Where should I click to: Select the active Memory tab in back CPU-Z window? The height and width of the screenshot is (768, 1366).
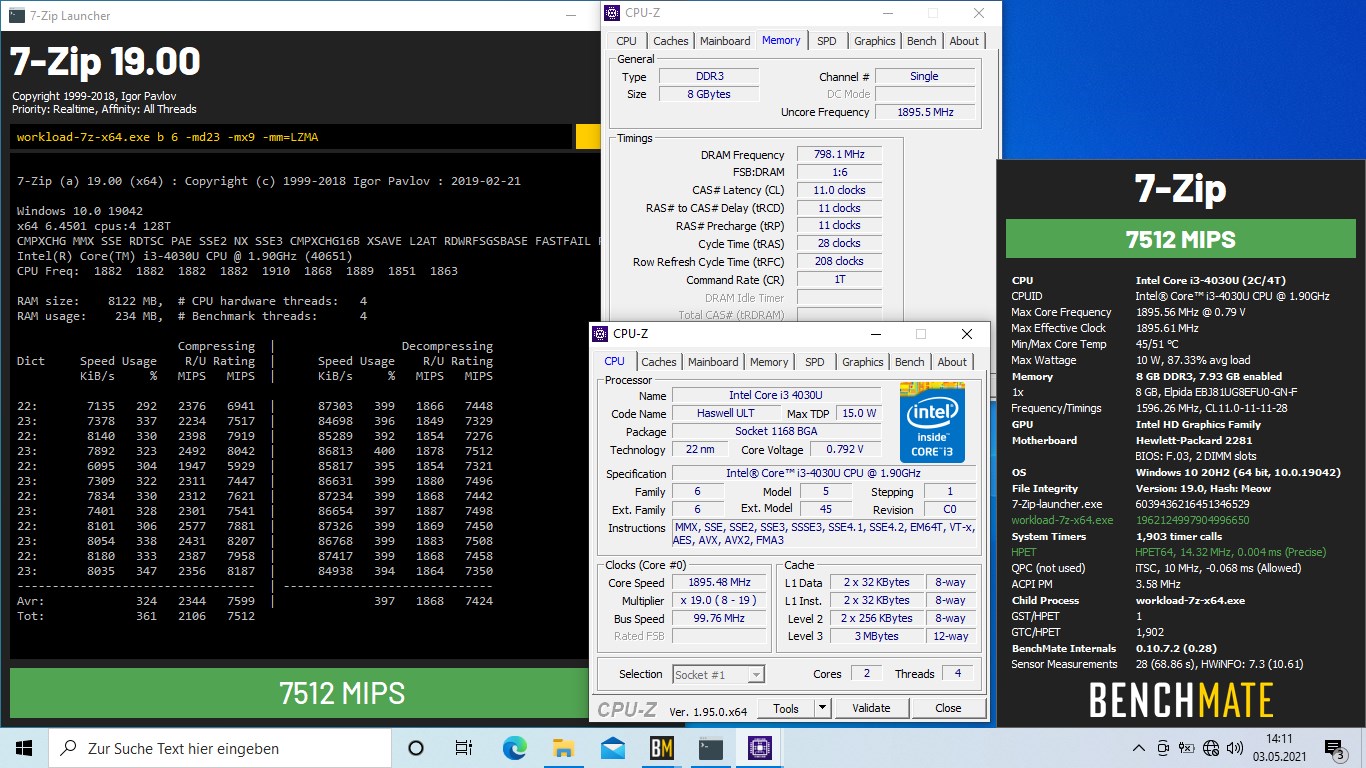(x=781, y=40)
